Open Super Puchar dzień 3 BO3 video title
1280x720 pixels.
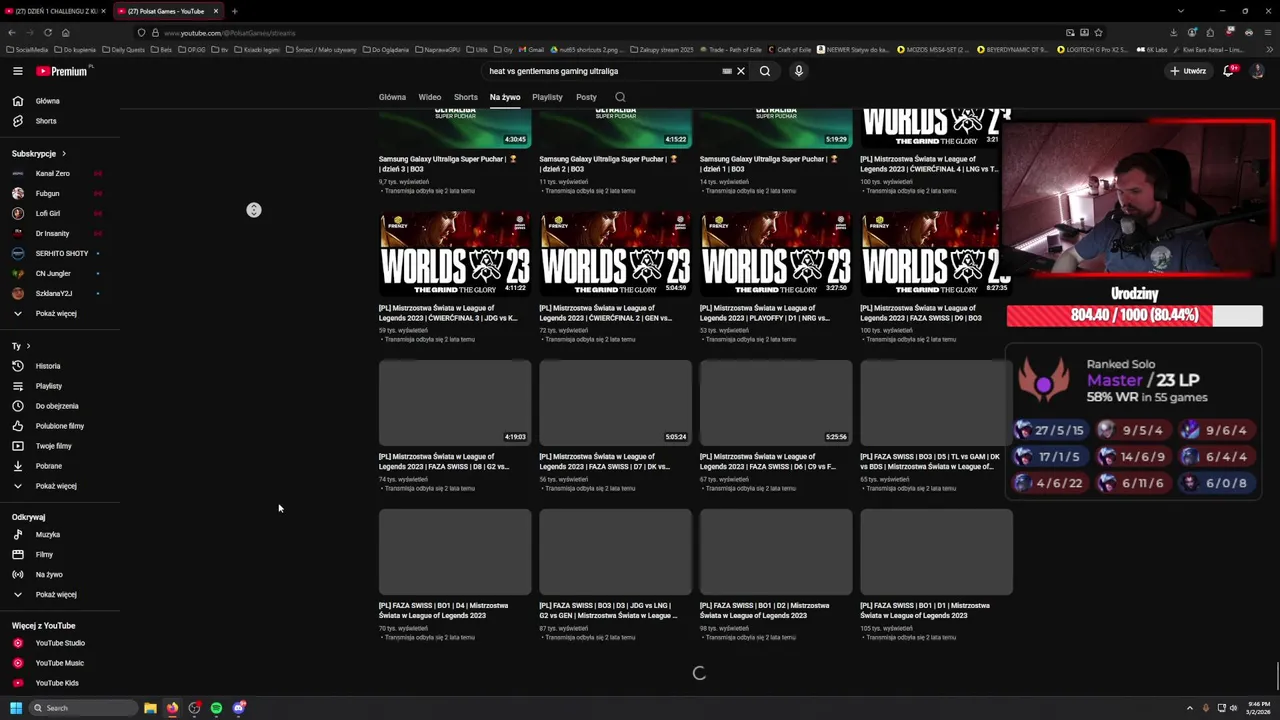[448, 164]
